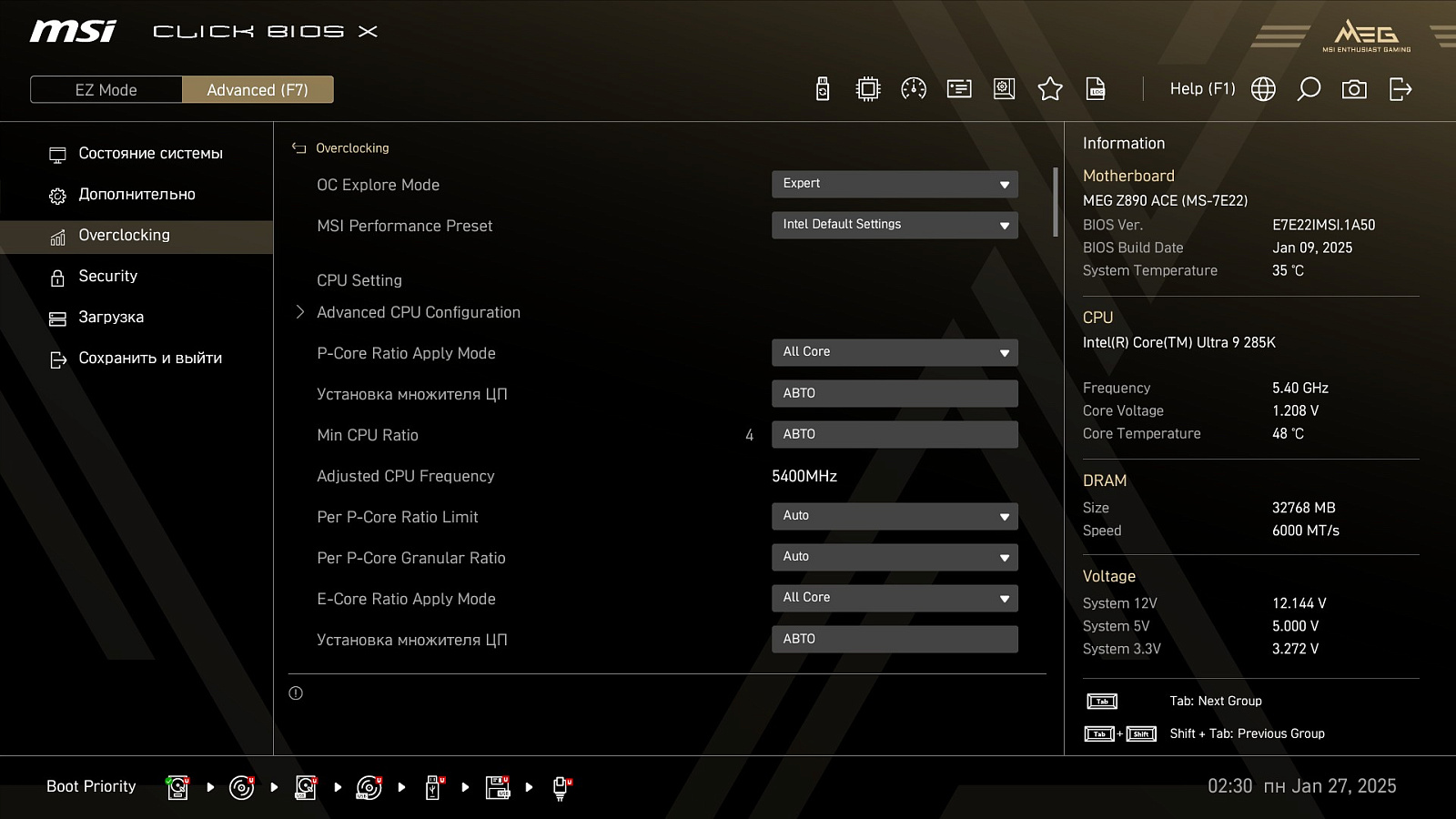Image resolution: width=1456 pixels, height=819 pixels.
Task: Click the settings list scrollbar
Action: 1055,202
